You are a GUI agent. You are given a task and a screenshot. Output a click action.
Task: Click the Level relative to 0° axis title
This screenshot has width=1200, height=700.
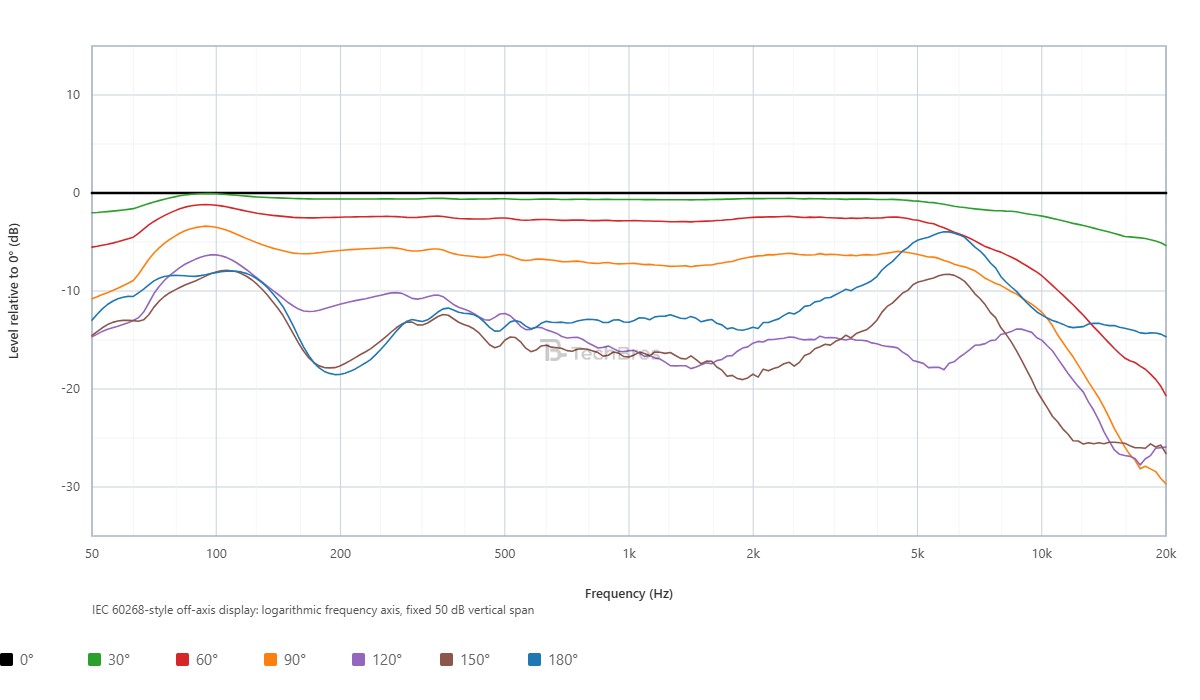tap(14, 290)
